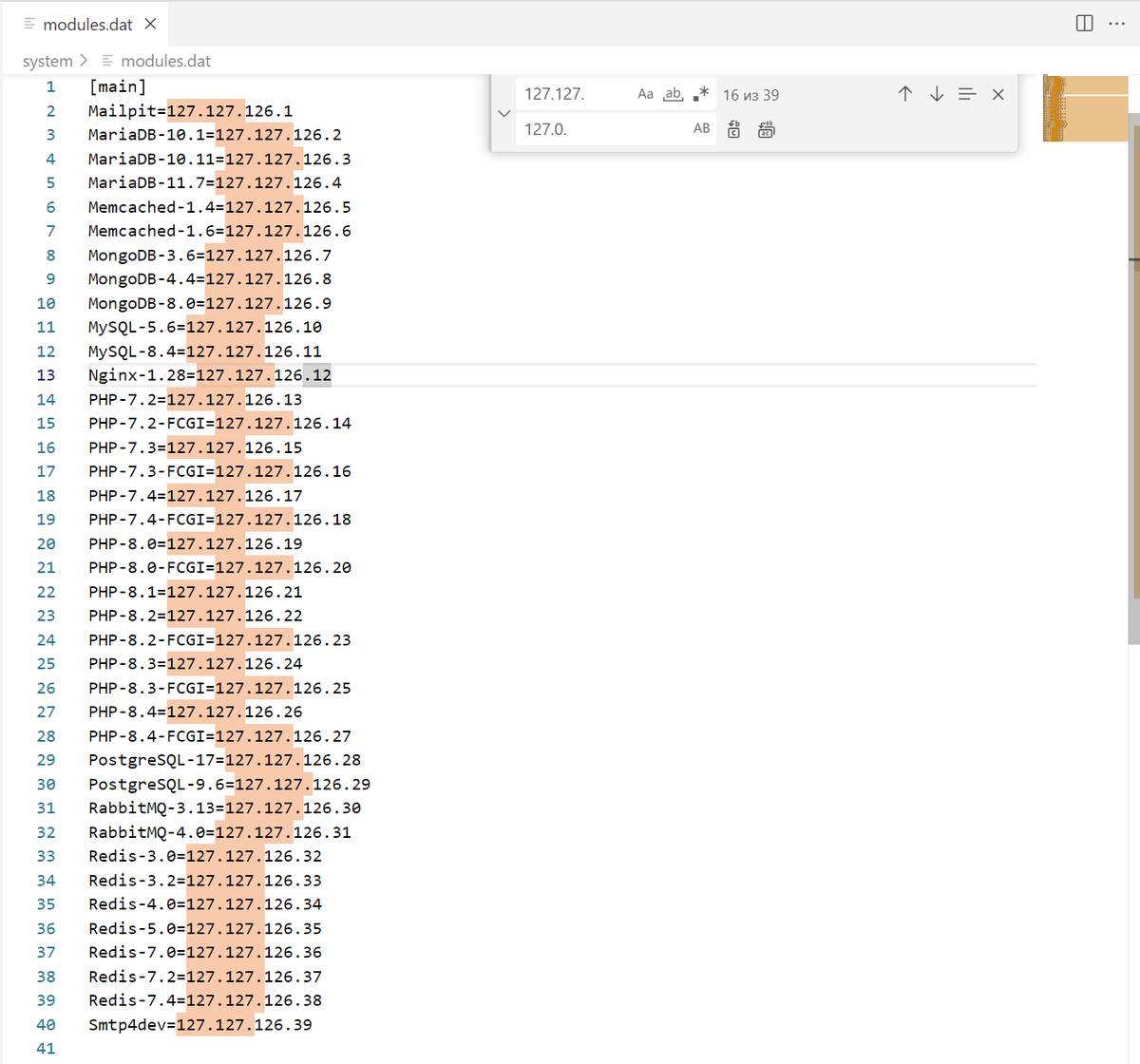Click line number 41

(46, 1049)
